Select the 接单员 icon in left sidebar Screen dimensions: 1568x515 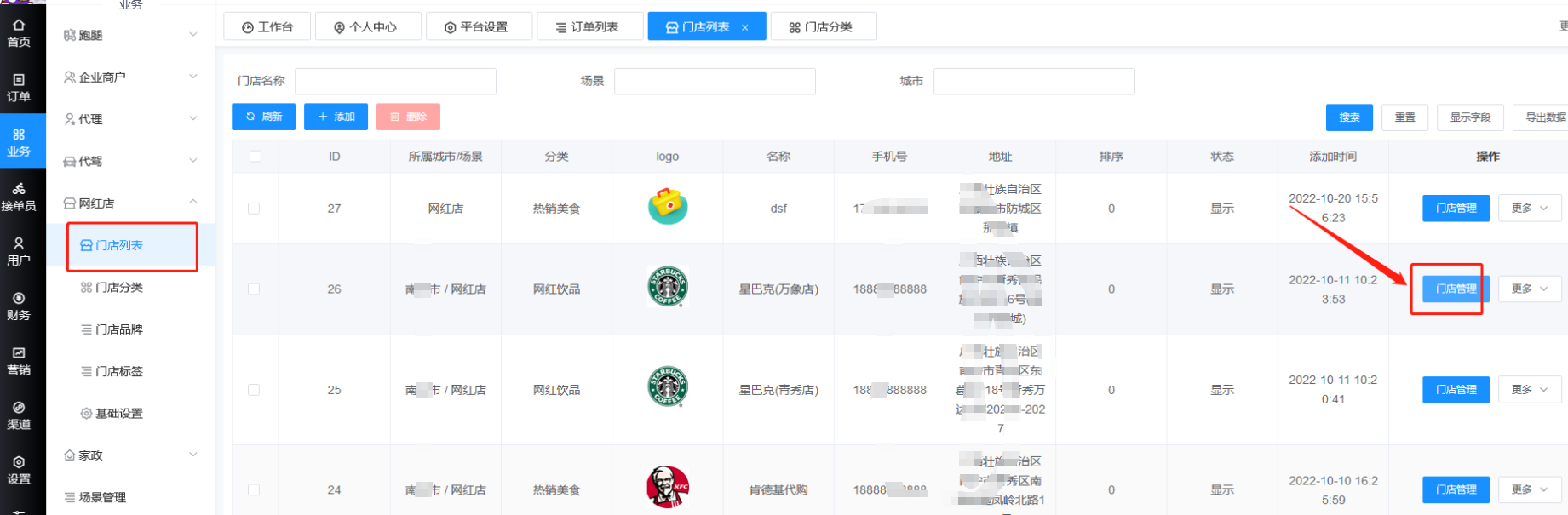tap(19, 197)
